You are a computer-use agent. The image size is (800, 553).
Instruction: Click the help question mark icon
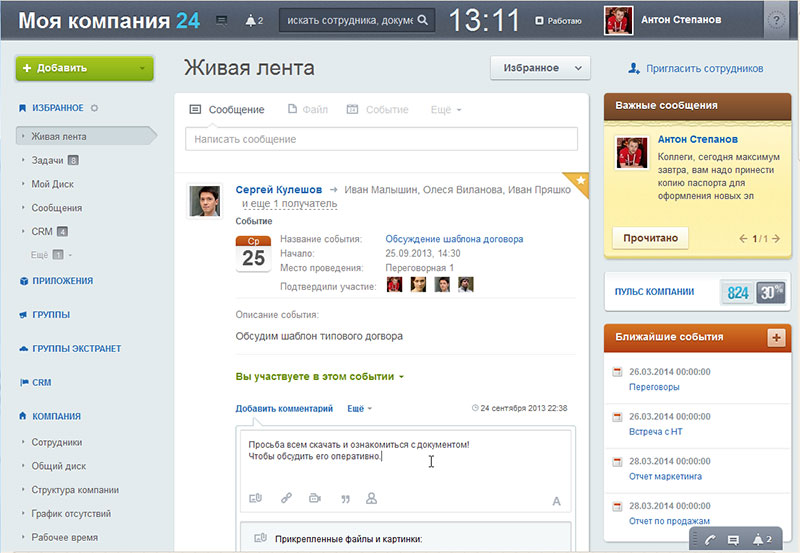(776, 20)
